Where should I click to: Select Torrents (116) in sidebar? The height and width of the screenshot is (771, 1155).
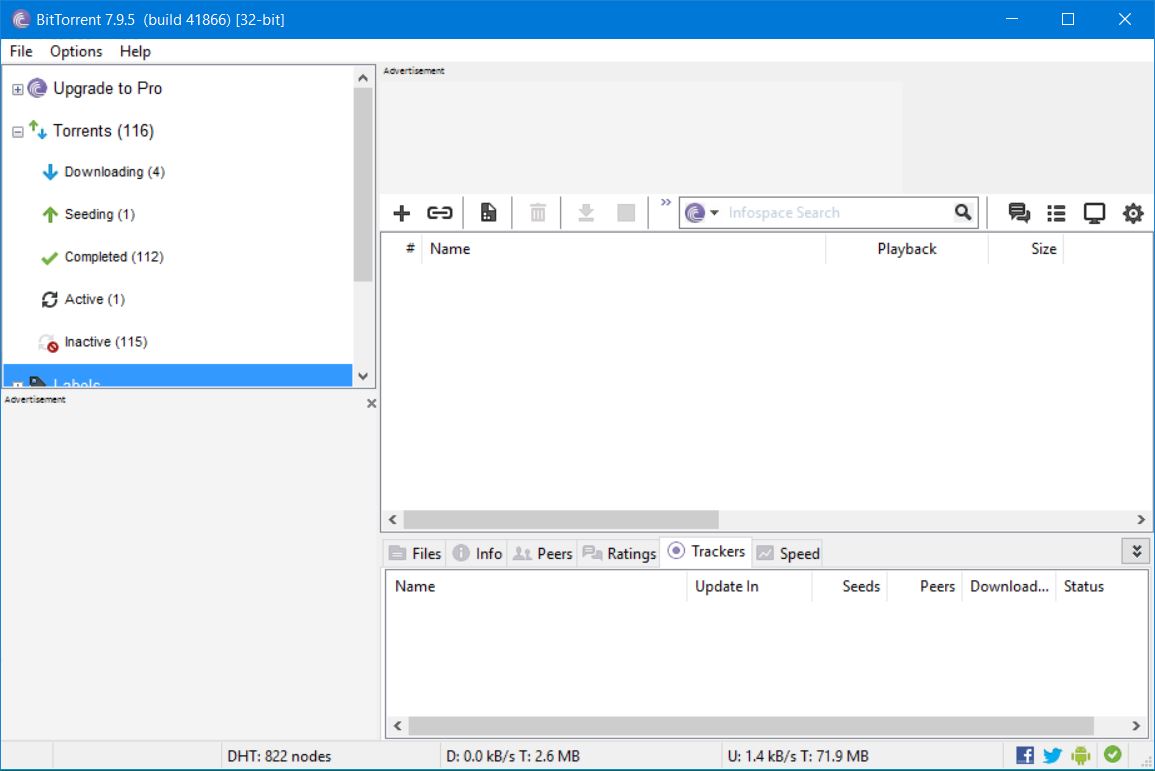tap(103, 130)
